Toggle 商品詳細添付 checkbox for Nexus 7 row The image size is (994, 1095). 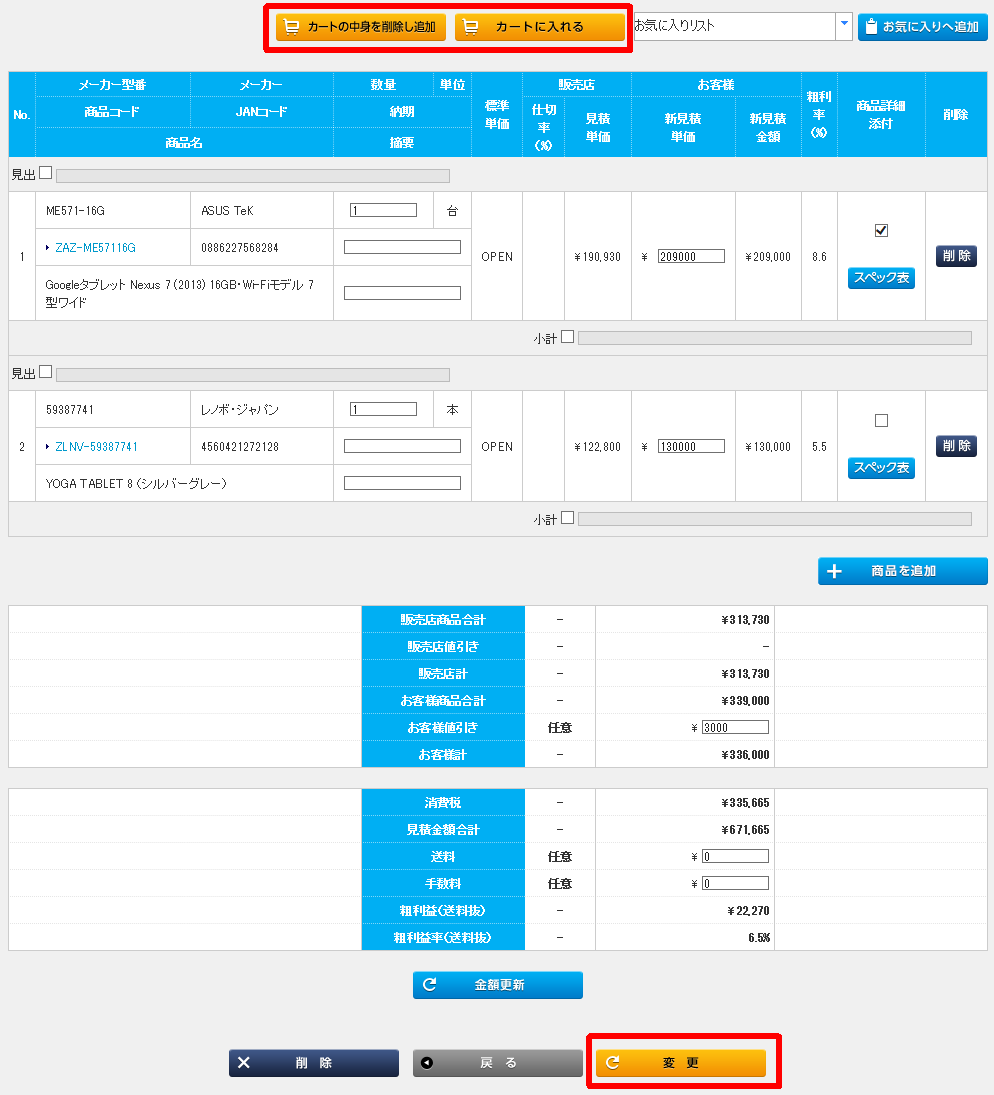pyautogui.click(x=881, y=231)
